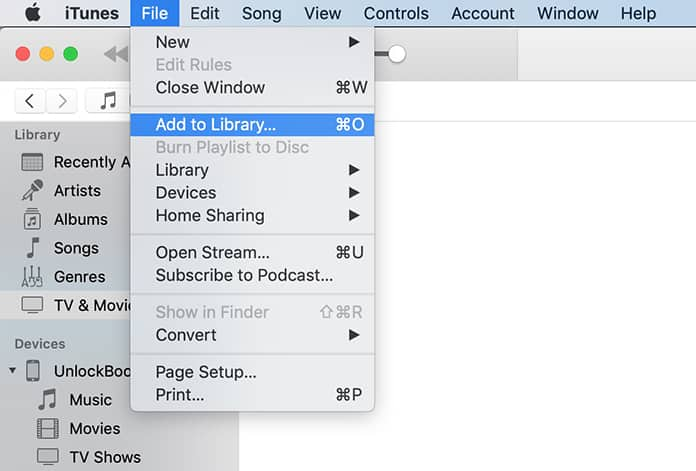Collapse the UnlockBoot device tree
696x471 pixels.
coord(12,370)
